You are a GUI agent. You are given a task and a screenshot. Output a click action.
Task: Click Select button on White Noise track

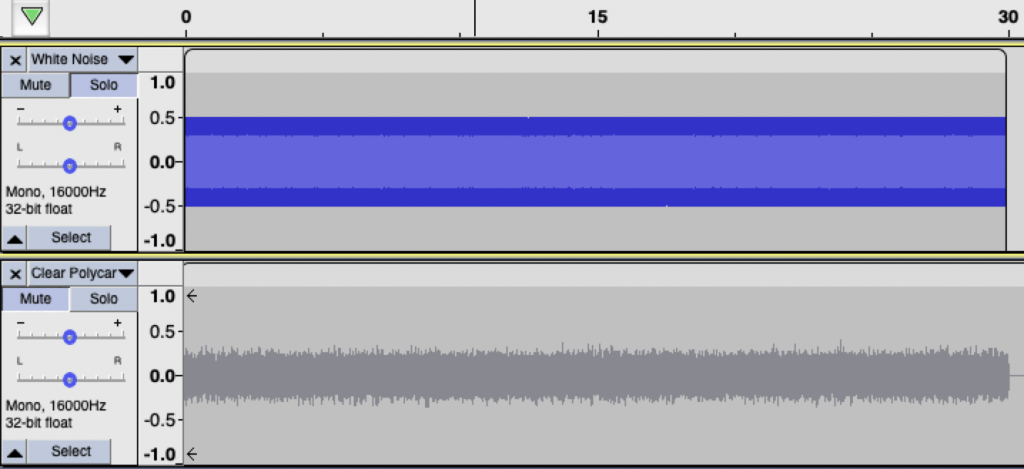pyautogui.click(x=69, y=238)
